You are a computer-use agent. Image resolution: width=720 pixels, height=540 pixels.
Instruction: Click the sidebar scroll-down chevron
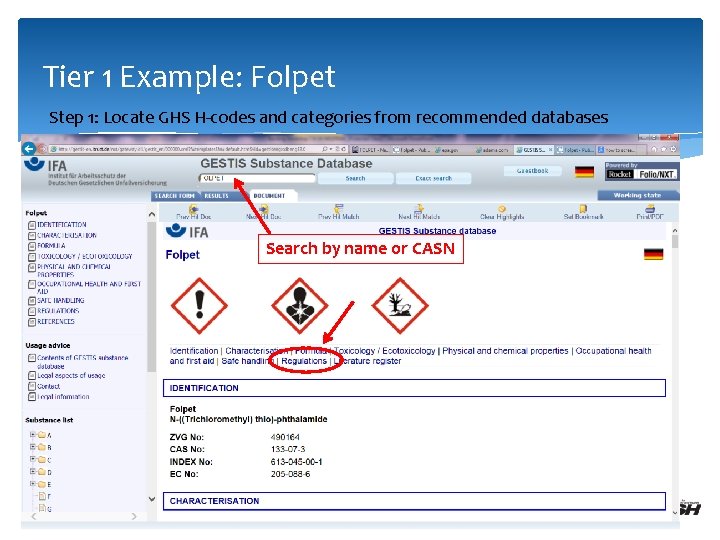(x=152, y=499)
